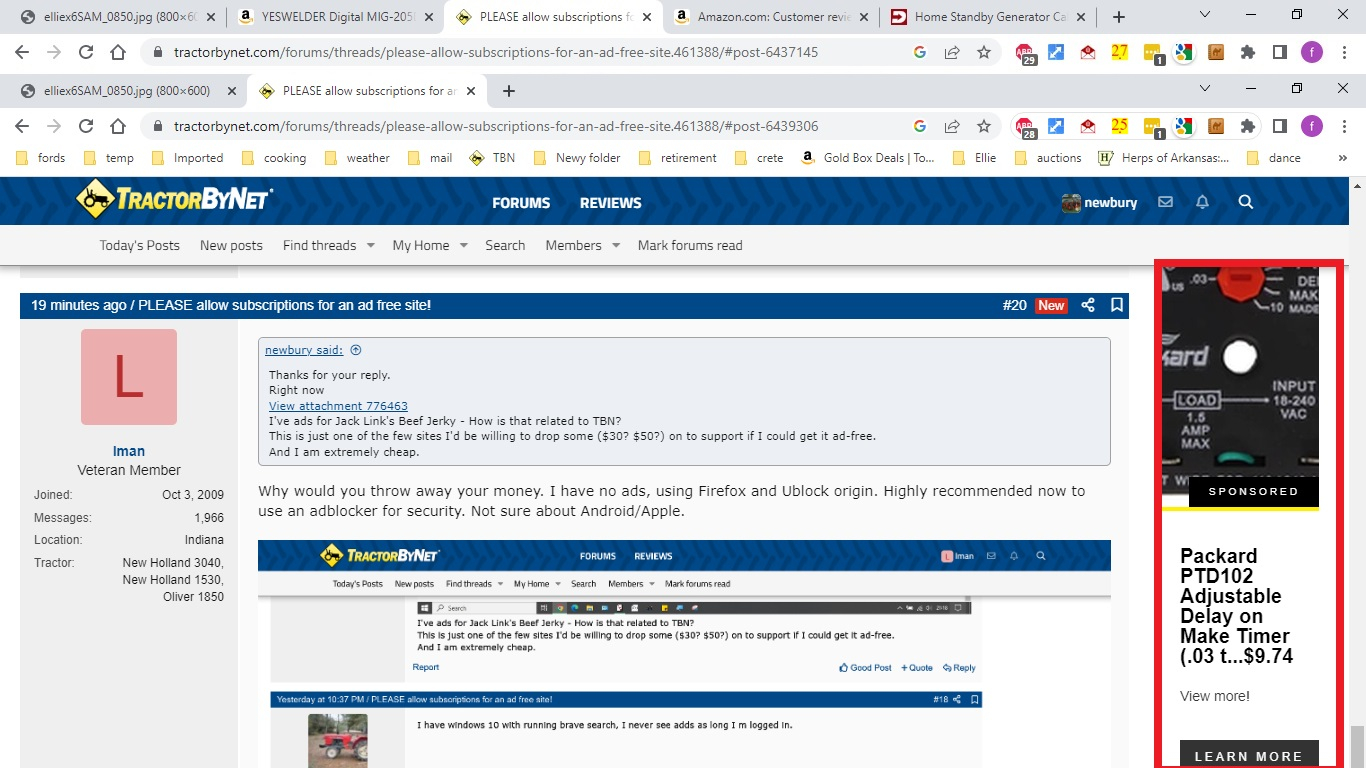Click the page vertical scrollbar thumb

click(1357, 745)
